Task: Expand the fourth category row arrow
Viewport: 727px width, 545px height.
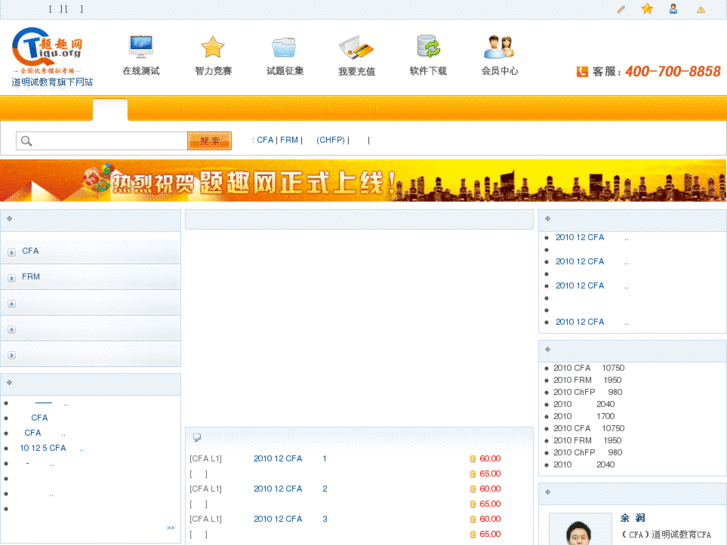Action: [x=12, y=329]
